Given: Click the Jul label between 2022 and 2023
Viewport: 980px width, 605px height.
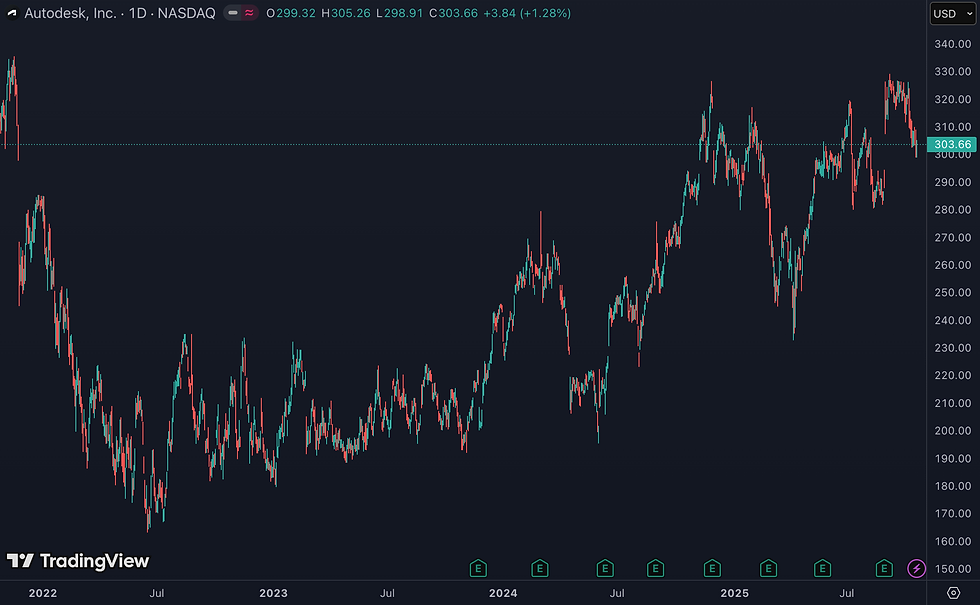Looking at the screenshot, I should [x=157, y=593].
